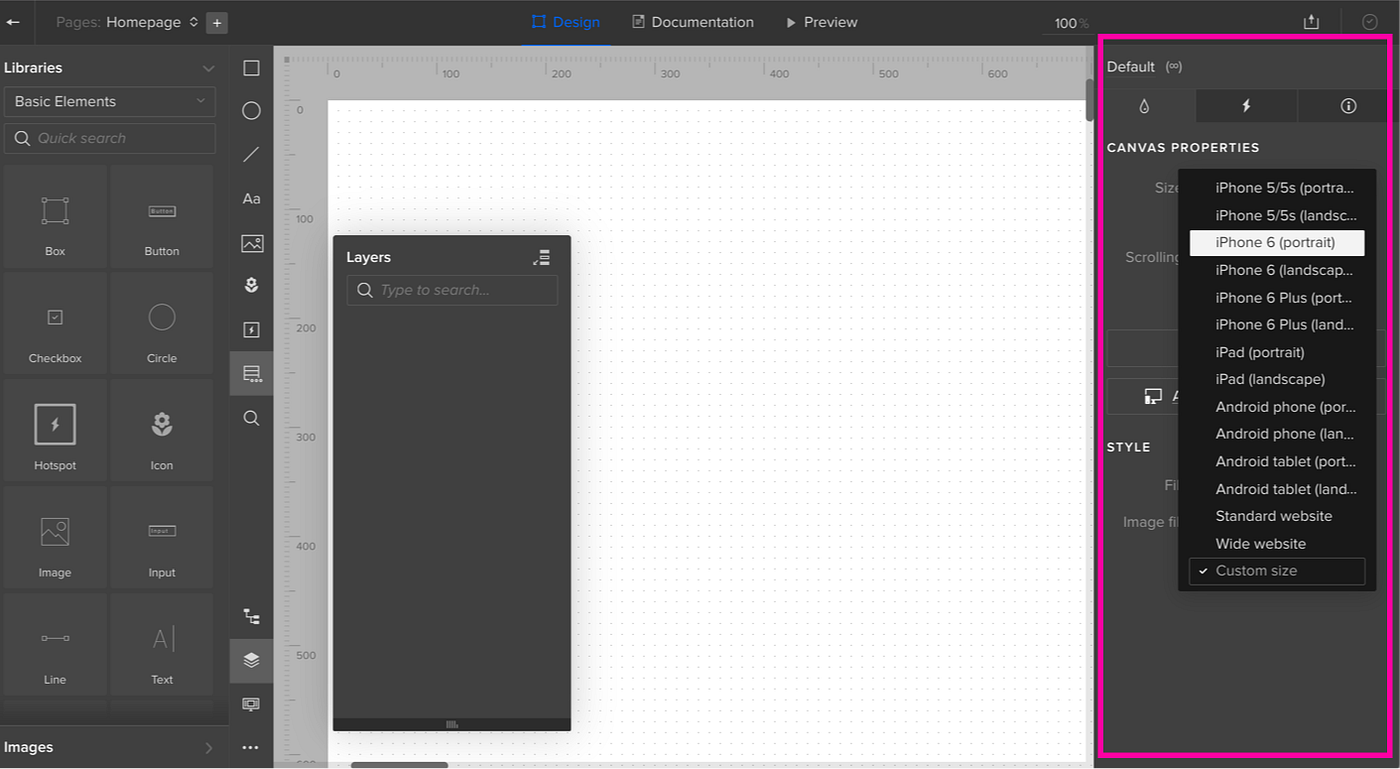
Task: Click the Layers panel sort icon
Action: 541,257
